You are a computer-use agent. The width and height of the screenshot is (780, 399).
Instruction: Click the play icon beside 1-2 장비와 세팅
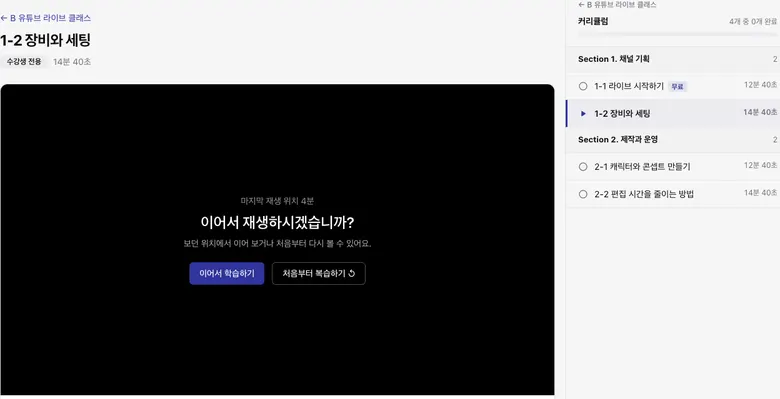tap(584, 113)
